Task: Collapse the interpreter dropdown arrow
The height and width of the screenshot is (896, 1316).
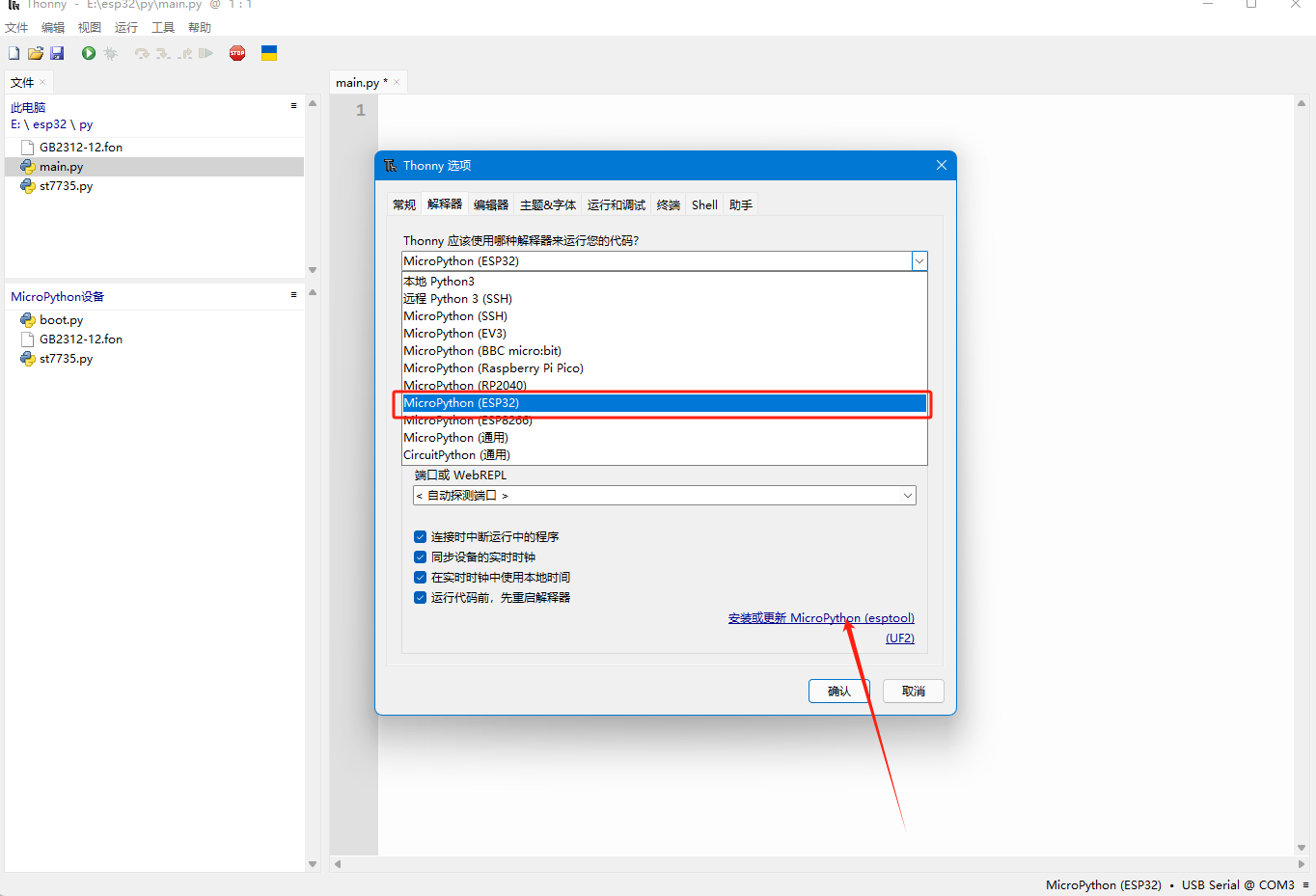Action: (x=919, y=260)
